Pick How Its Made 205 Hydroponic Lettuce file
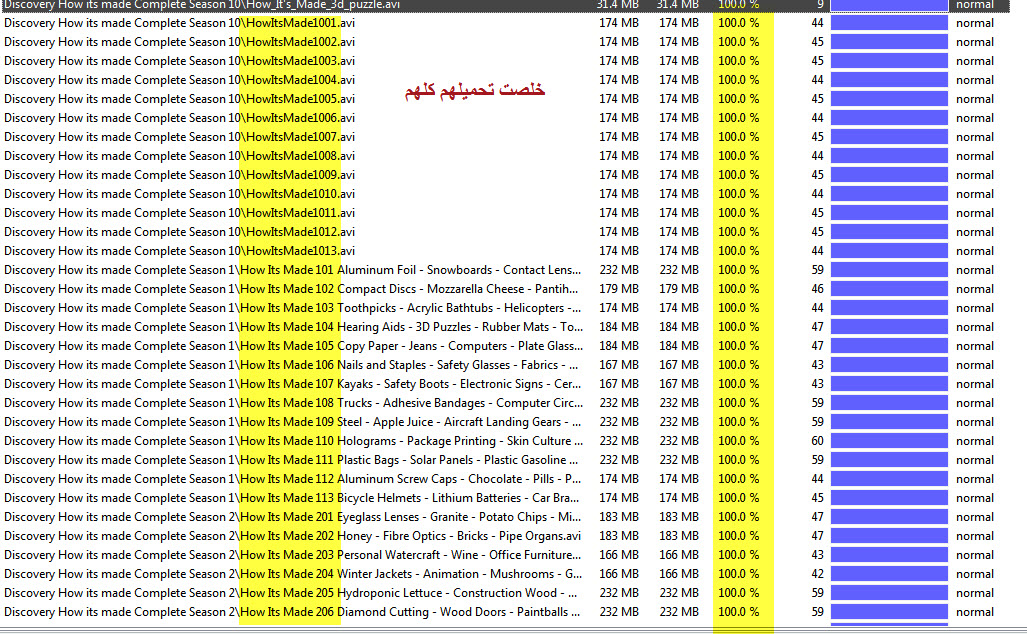The image size is (1027, 634). click(x=291, y=593)
